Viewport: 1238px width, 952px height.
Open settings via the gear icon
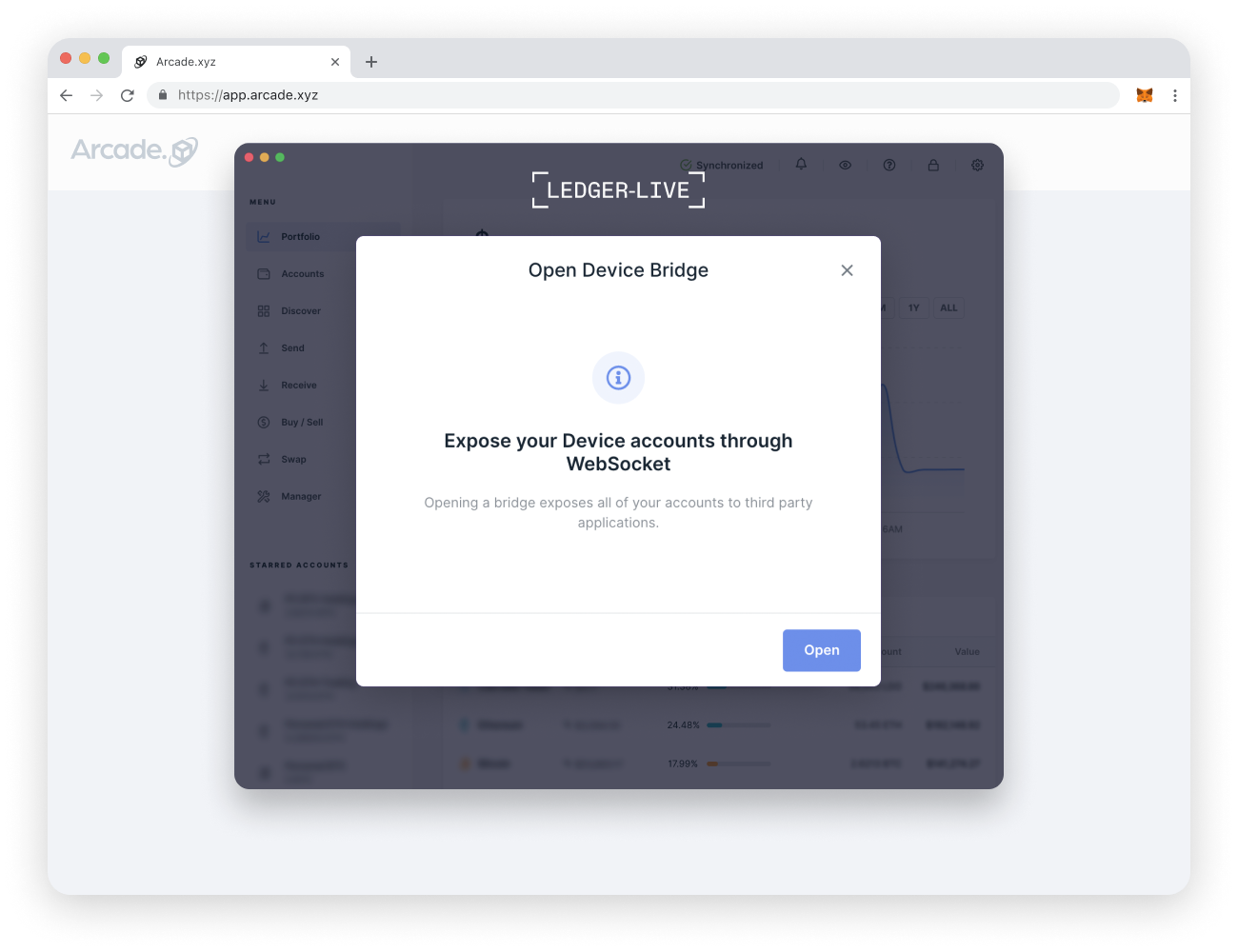(977, 165)
